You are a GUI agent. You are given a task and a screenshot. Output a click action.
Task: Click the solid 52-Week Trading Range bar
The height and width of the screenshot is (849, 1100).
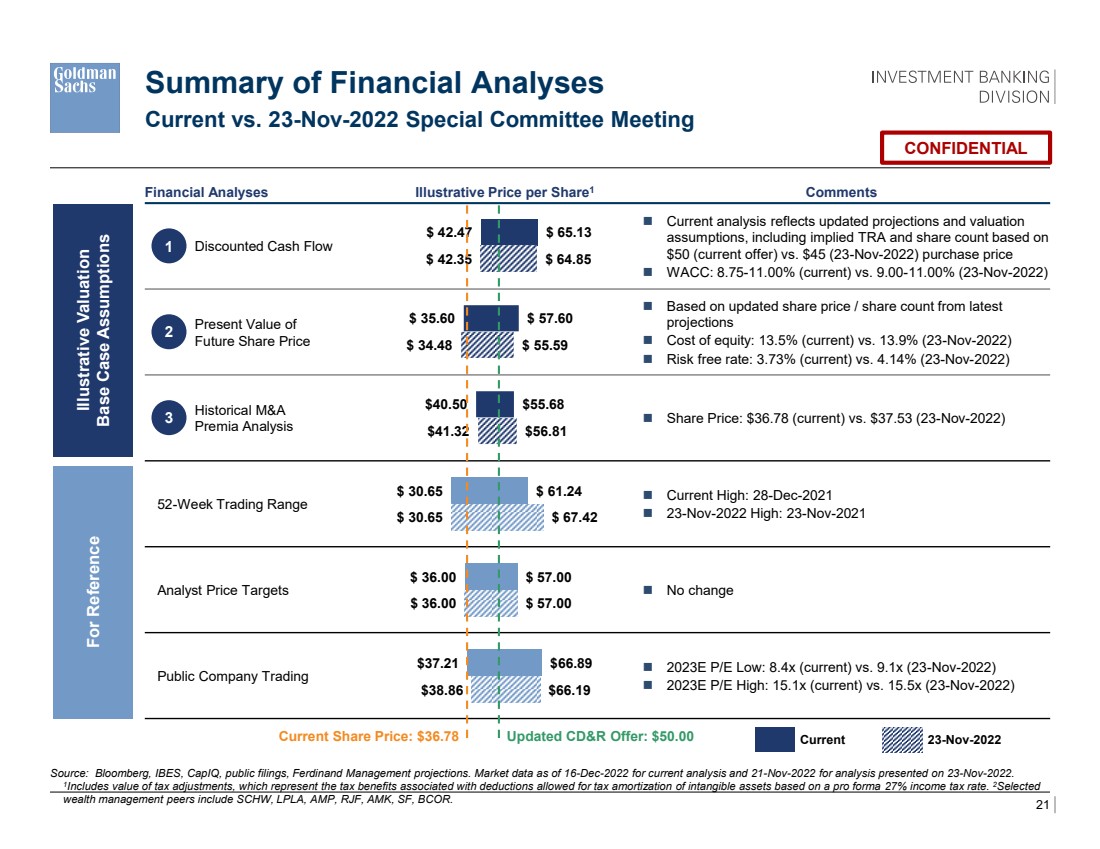click(489, 490)
